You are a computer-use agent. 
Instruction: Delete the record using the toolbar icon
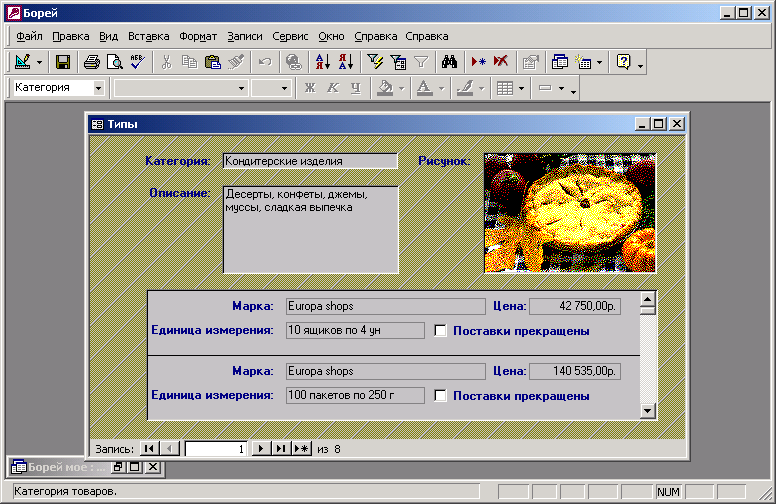(501, 62)
